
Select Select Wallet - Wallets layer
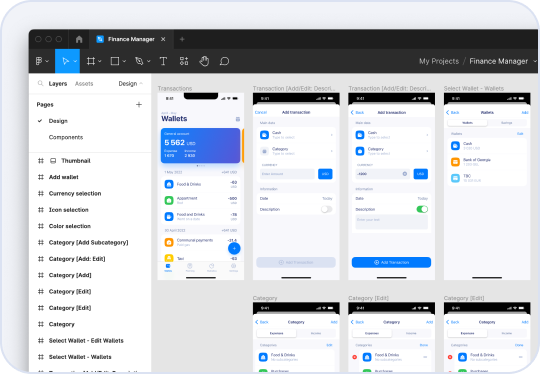tap(80, 357)
